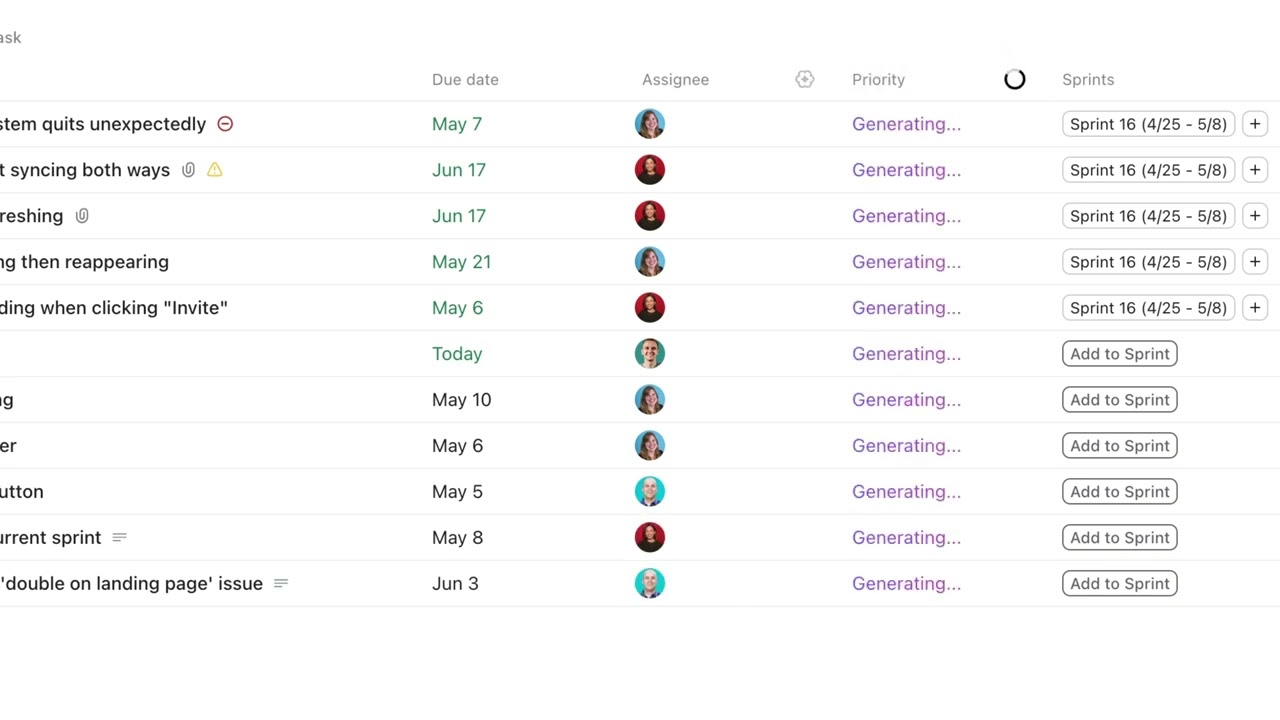1280x720 pixels.
Task: Open the attachment clip icon on syncing task
Action: tap(188, 170)
